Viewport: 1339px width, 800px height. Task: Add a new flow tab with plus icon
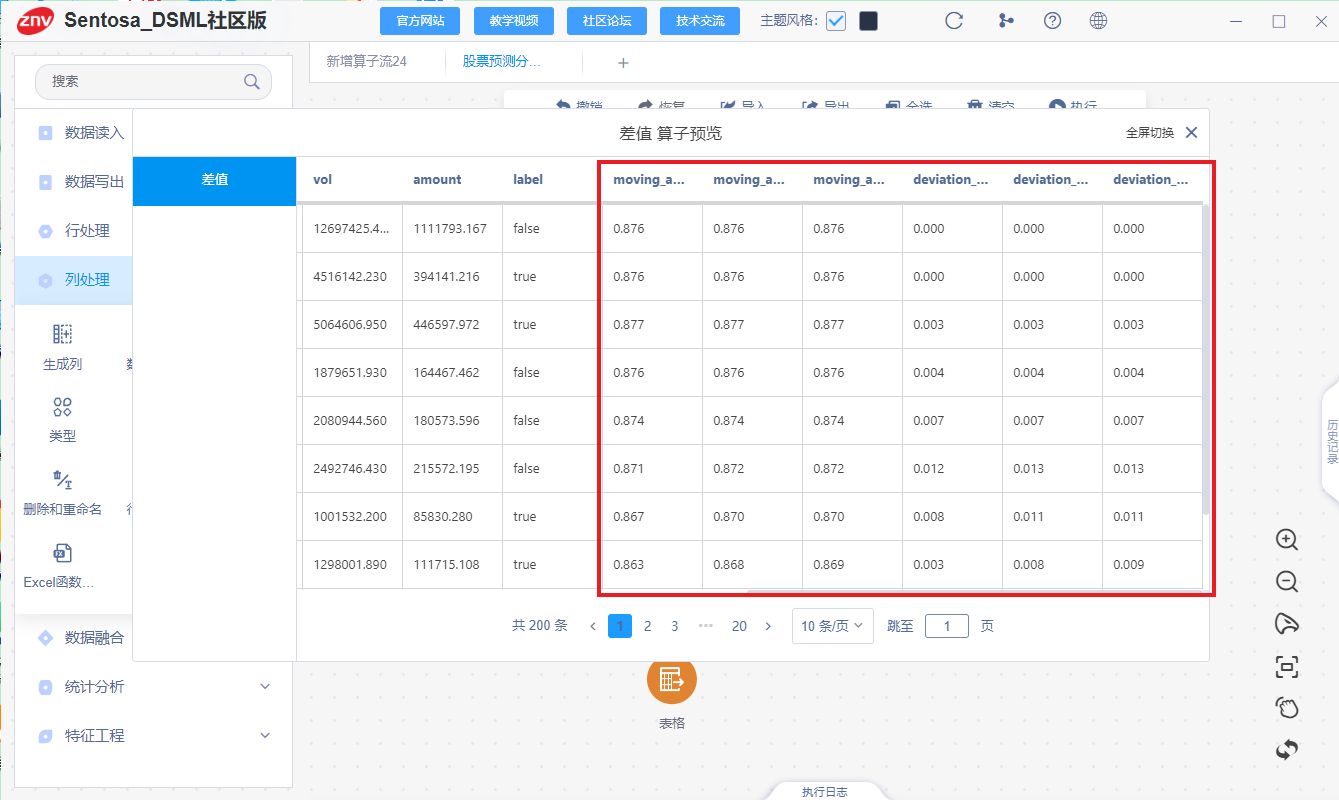tap(623, 63)
